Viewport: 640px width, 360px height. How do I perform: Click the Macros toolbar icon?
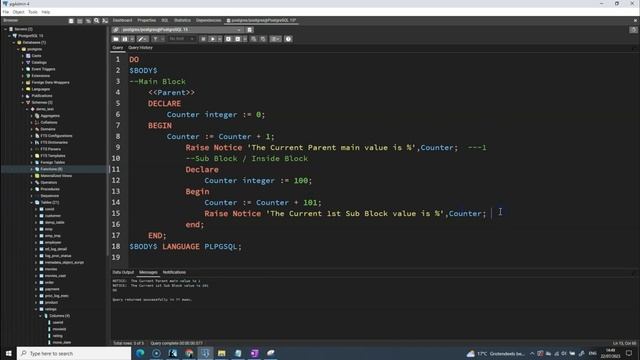tap(276, 39)
